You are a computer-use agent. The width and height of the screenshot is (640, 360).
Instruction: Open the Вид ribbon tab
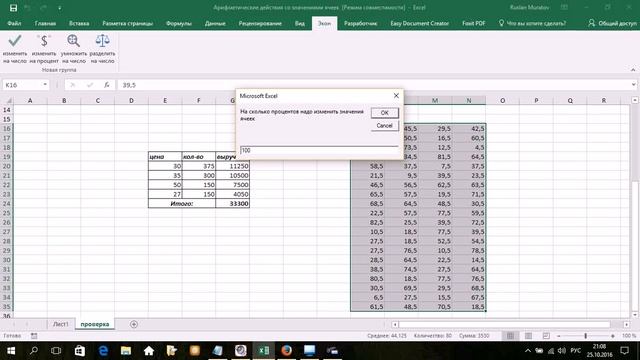(x=300, y=23)
